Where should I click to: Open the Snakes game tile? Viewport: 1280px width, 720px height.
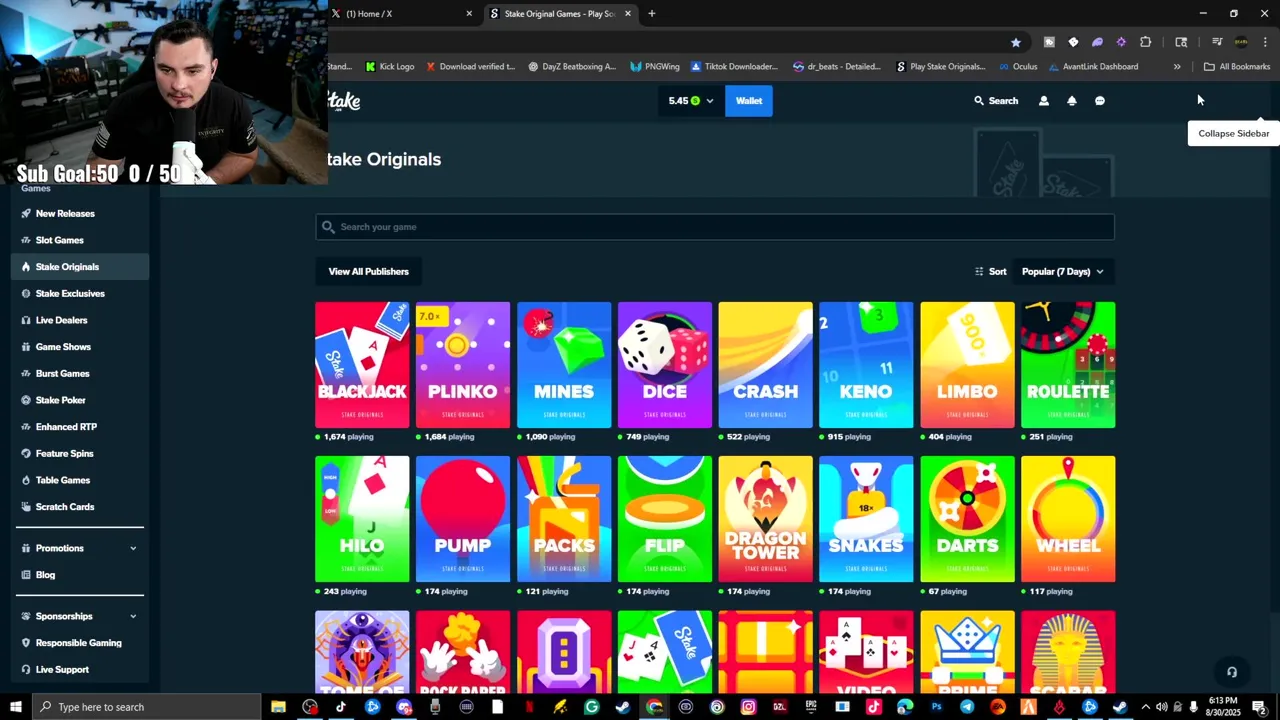click(866, 519)
